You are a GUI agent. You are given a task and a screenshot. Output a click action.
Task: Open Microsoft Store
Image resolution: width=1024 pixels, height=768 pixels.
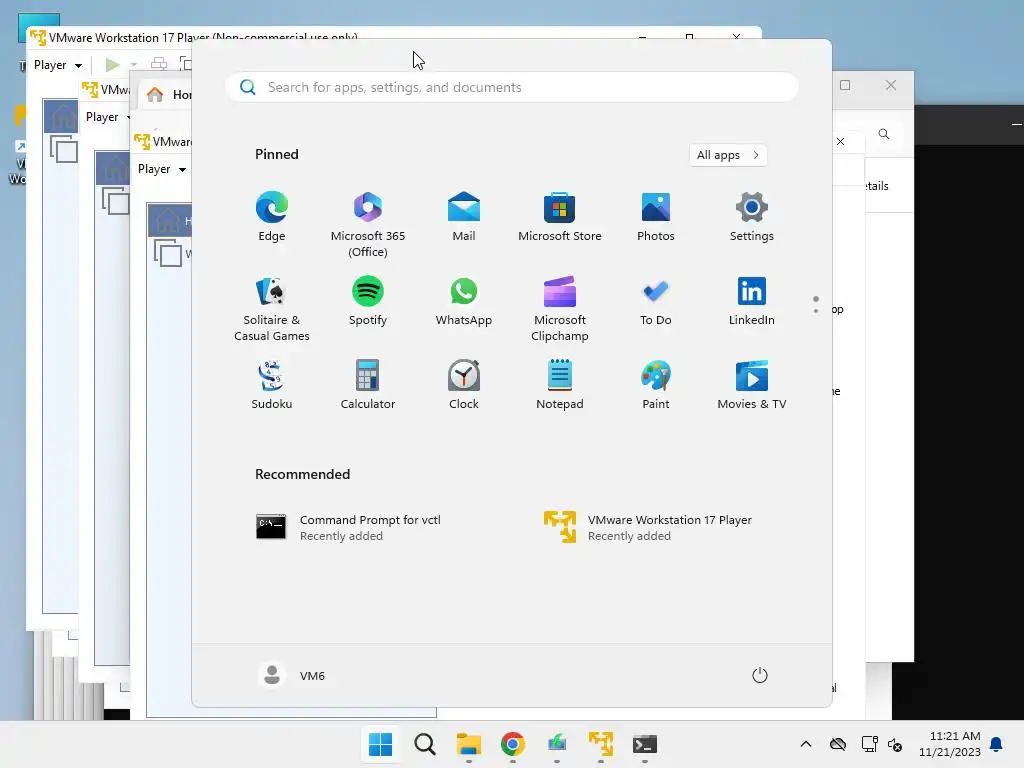[x=560, y=217]
